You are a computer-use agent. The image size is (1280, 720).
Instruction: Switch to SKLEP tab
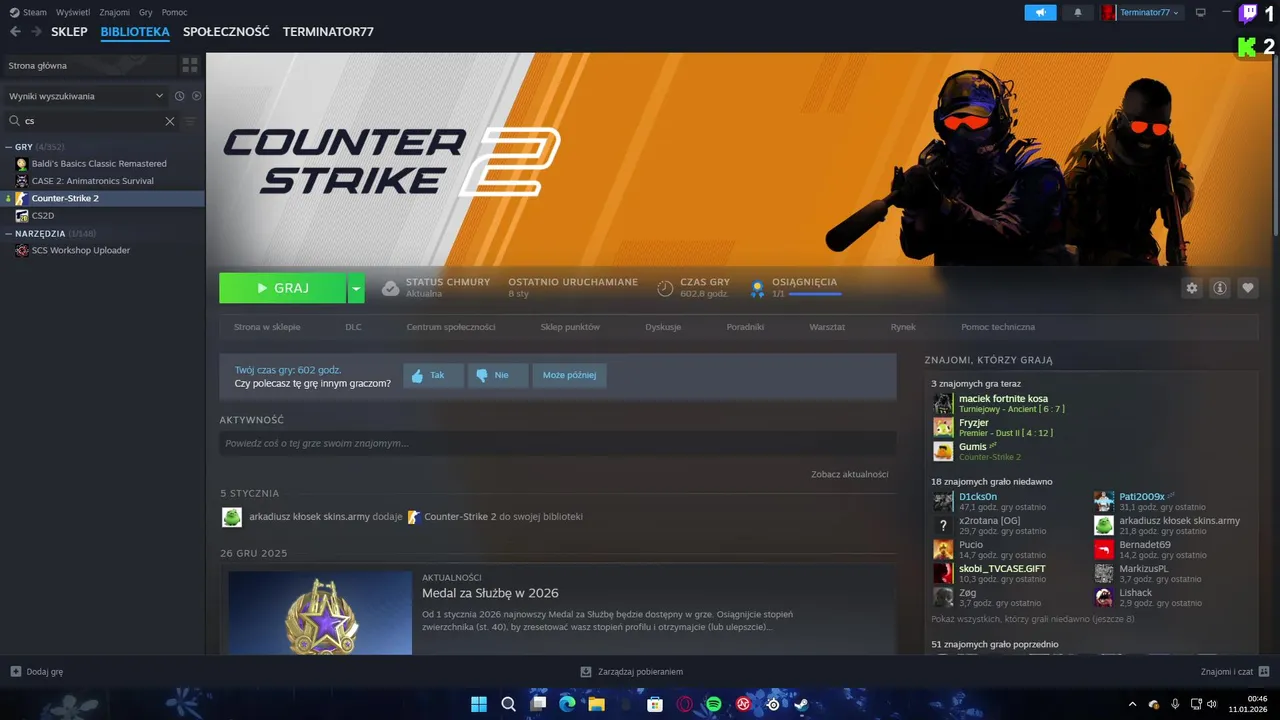(69, 32)
